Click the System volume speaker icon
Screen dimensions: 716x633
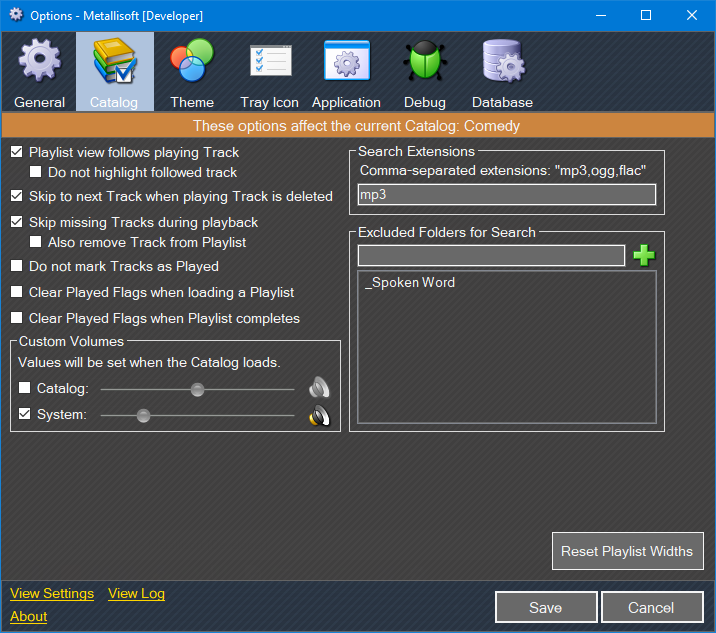click(x=319, y=416)
